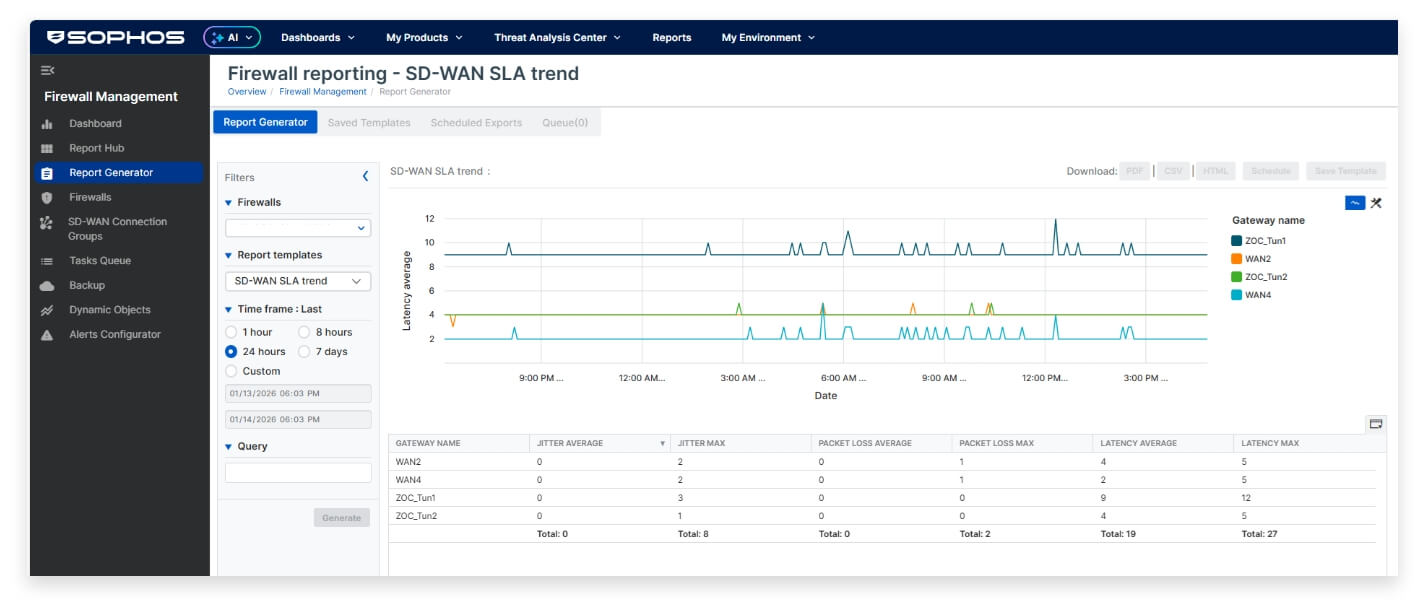
Task: Collapse the Filters panel chevron
Action: (364, 177)
